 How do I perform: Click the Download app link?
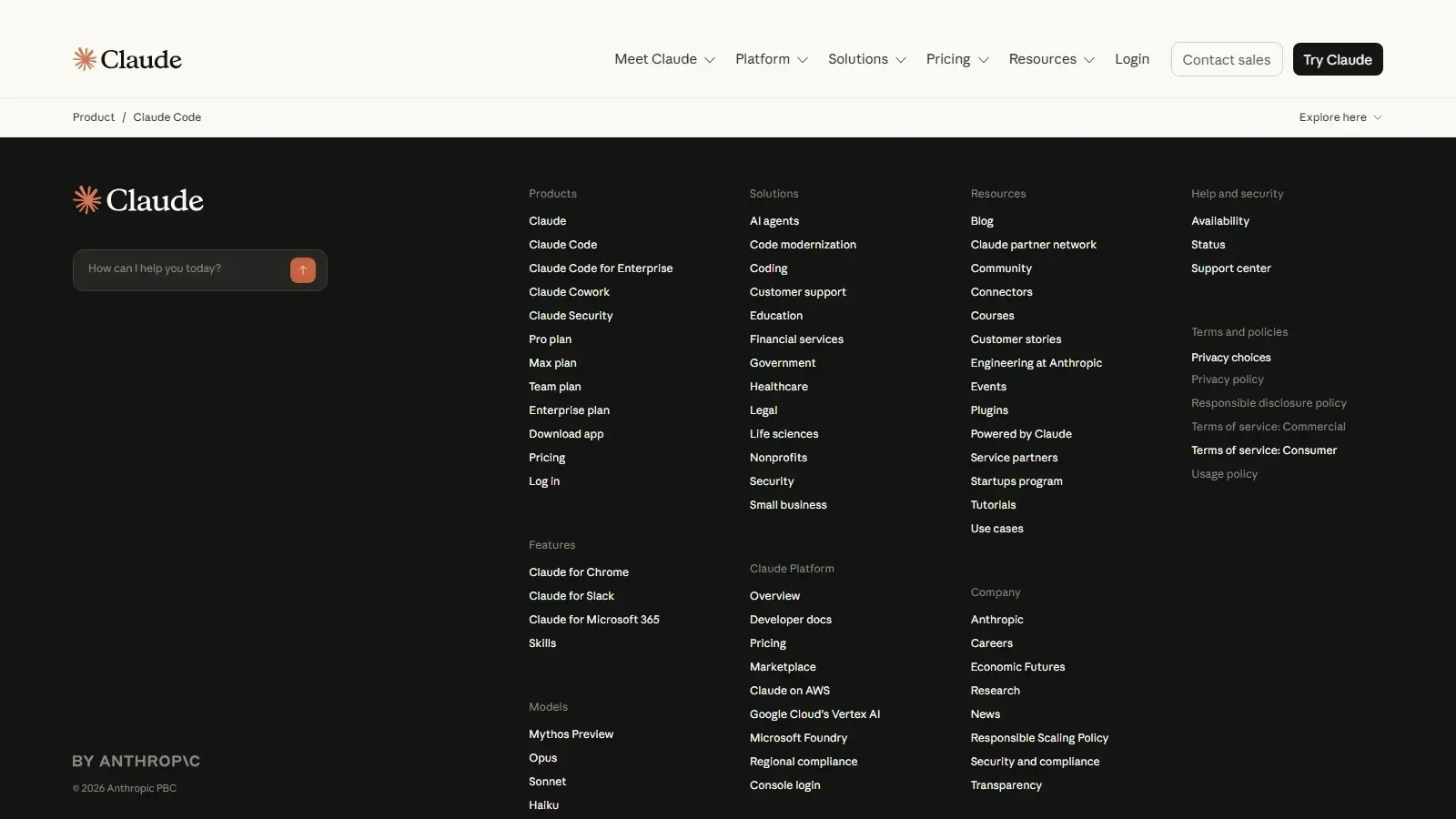click(566, 434)
